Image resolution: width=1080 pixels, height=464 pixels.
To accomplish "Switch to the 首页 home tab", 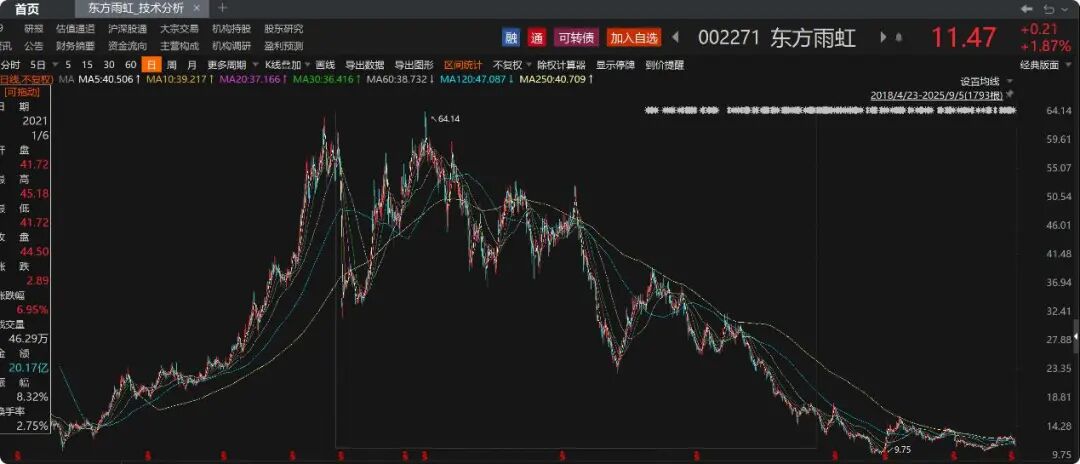I will [x=26, y=8].
